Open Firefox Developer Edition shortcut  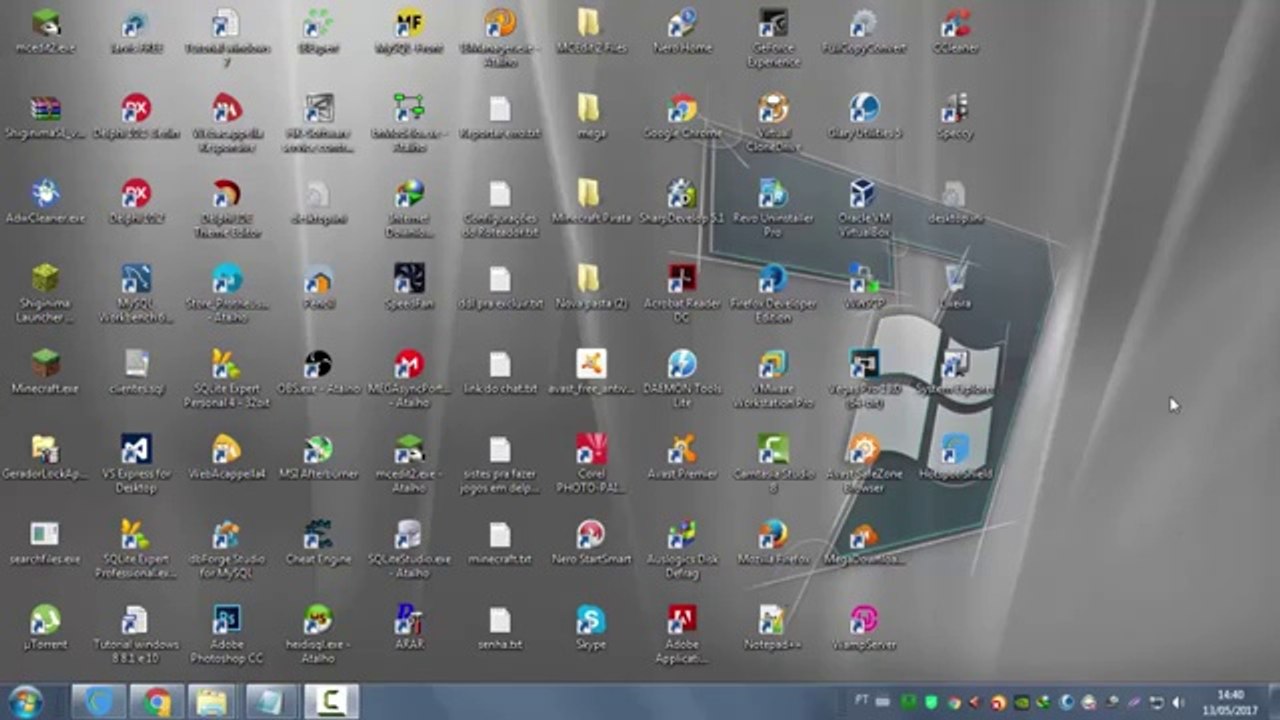tap(773, 294)
